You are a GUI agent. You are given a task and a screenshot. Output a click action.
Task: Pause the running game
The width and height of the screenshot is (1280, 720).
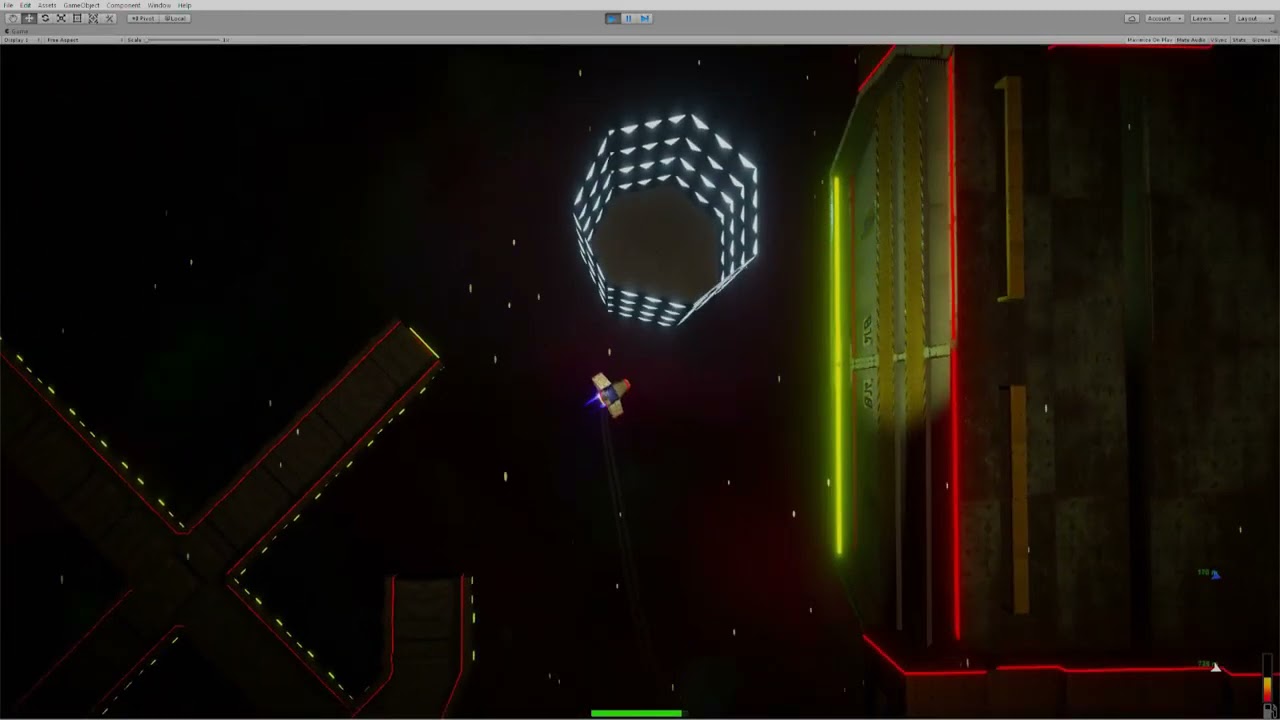point(628,18)
